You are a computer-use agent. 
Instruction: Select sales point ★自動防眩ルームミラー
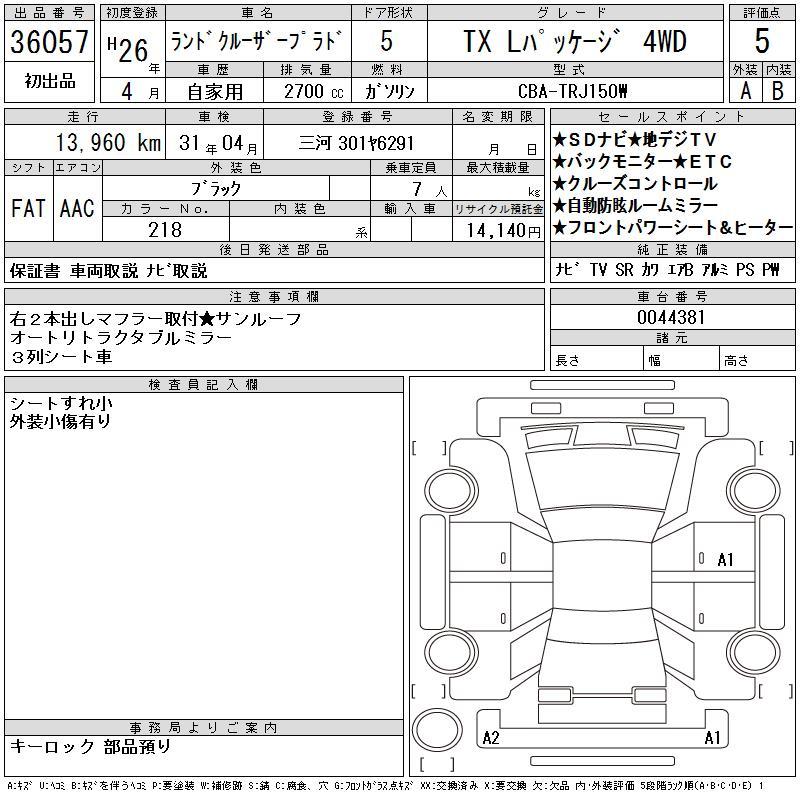pyautogui.click(x=635, y=205)
